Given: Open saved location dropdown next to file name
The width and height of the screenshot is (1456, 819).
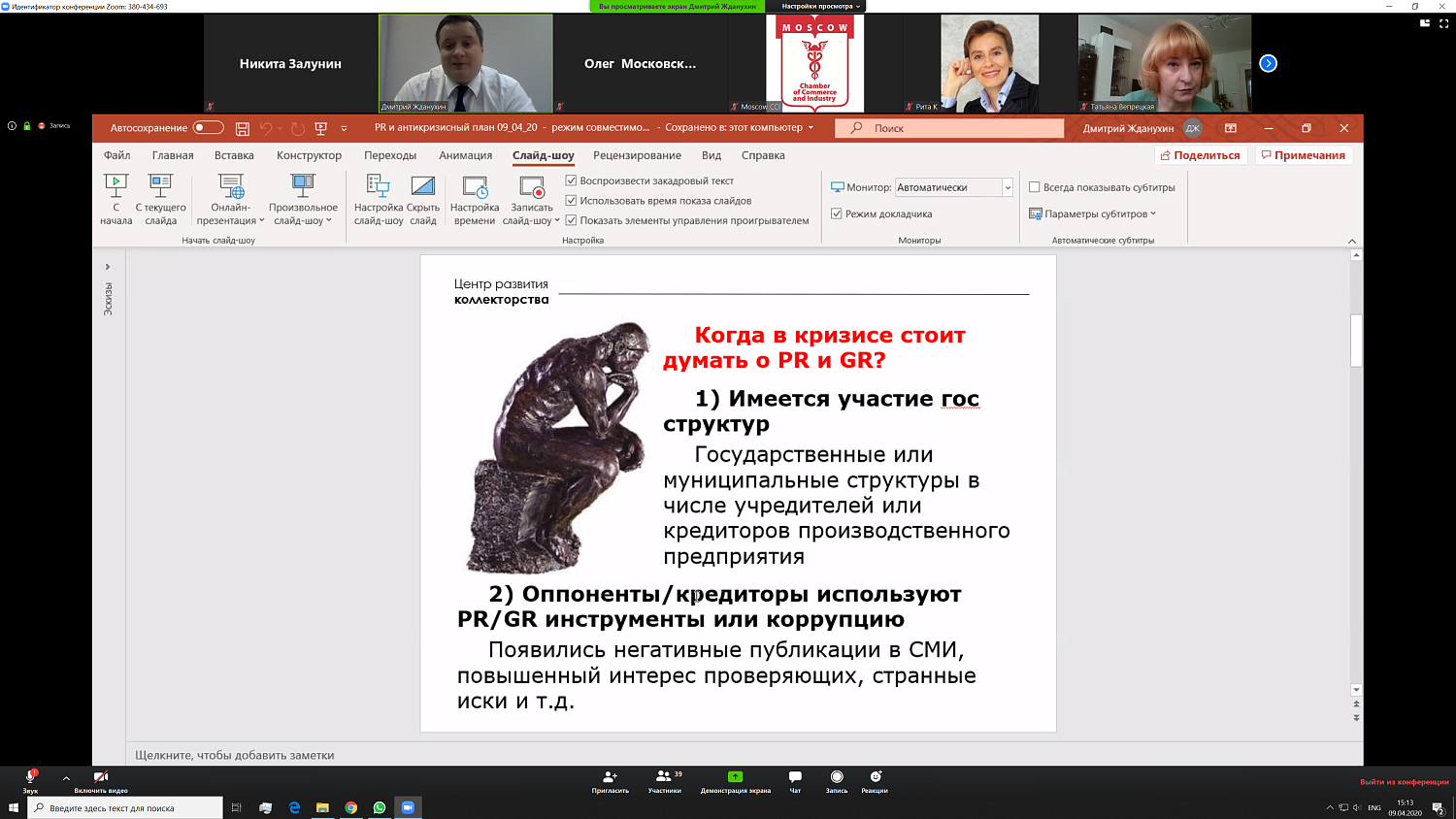Looking at the screenshot, I should coord(811,127).
